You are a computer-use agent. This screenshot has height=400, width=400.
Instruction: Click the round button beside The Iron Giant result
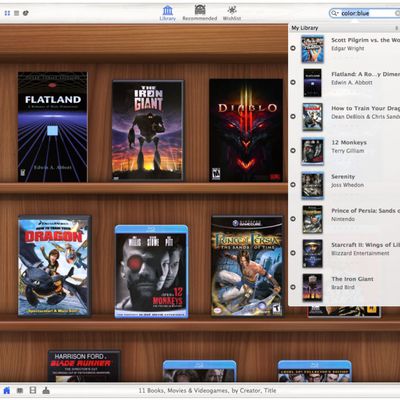coord(293,287)
